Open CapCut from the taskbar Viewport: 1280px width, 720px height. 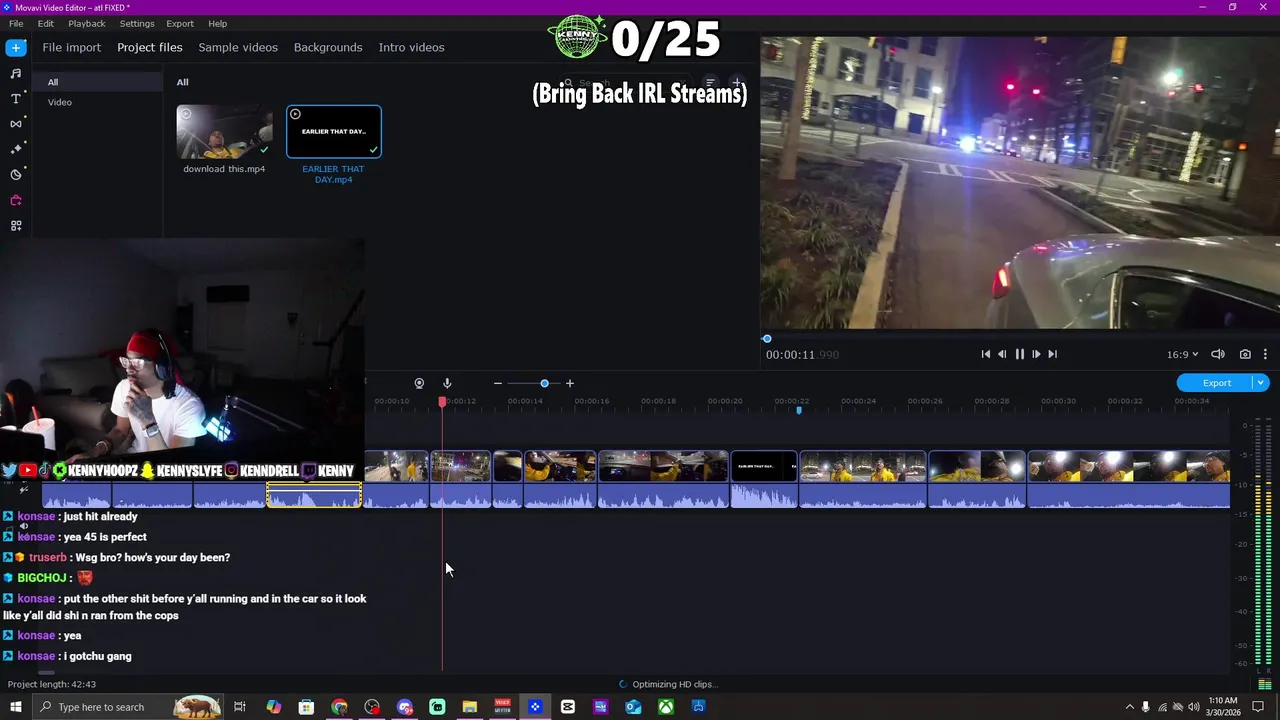click(568, 707)
